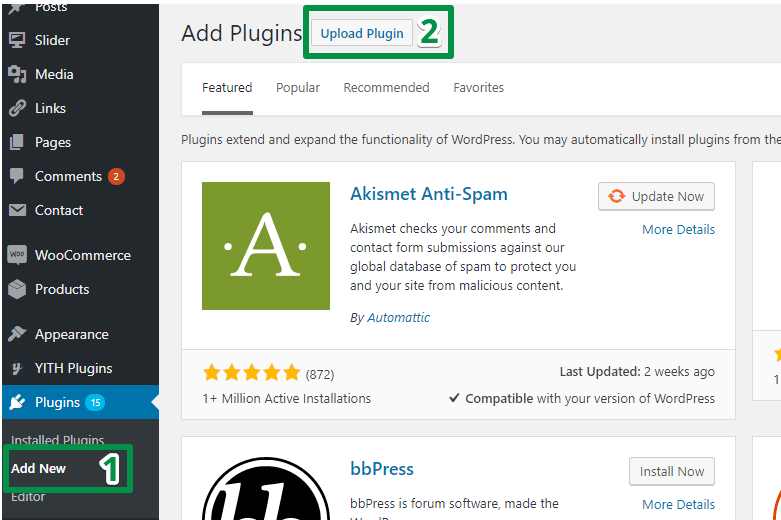This screenshot has height=520, width=781.
Task: Open Appearance using the paintbrush icon
Action: (x=17, y=334)
